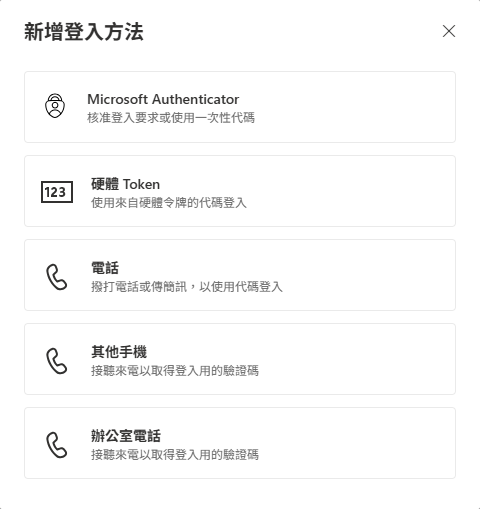Click description 使用來自硬體令牌的代碼登入

click(169, 203)
